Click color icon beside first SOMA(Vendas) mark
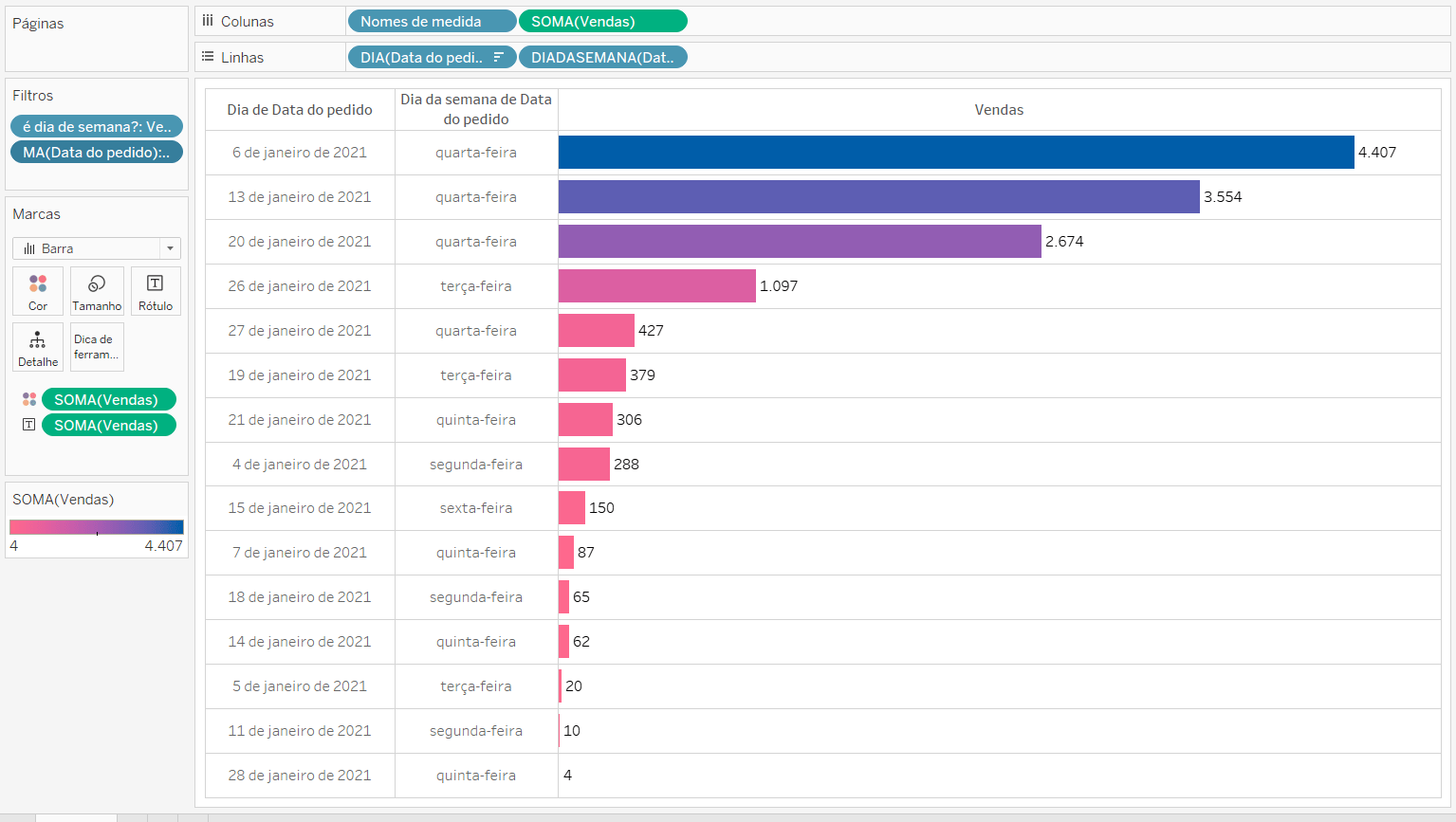1456x822 pixels. pyautogui.click(x=29, y=400)
